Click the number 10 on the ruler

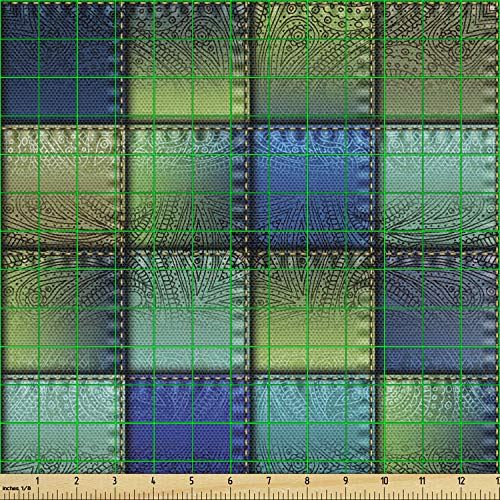tap(384, 481)
